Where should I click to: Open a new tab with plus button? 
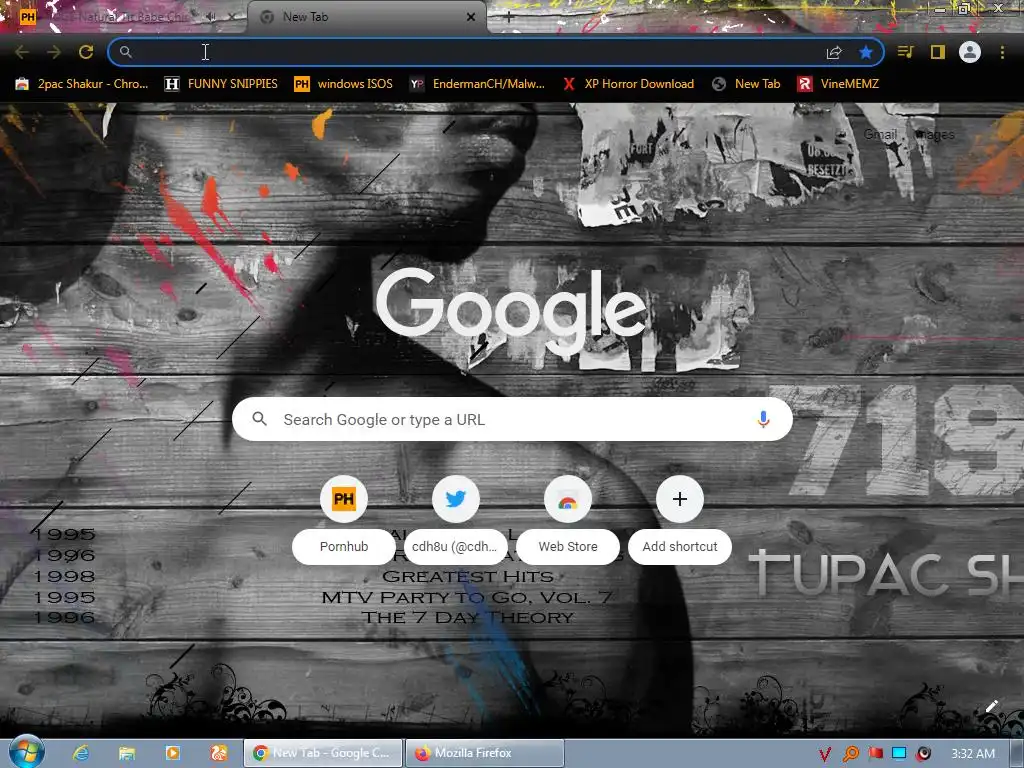click(509, 17)
